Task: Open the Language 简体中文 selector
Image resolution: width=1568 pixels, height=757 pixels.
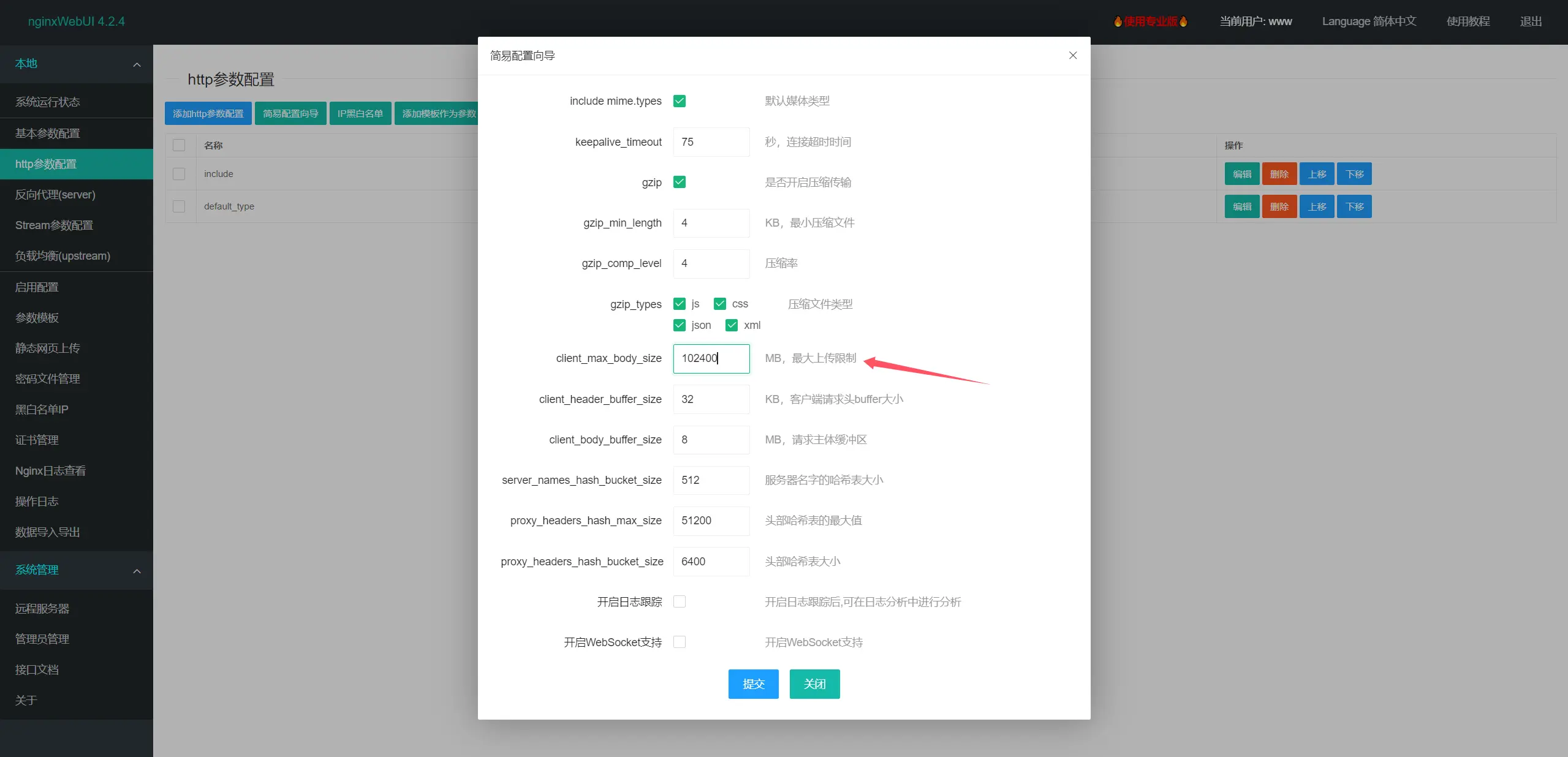Action: [1368, 21]
